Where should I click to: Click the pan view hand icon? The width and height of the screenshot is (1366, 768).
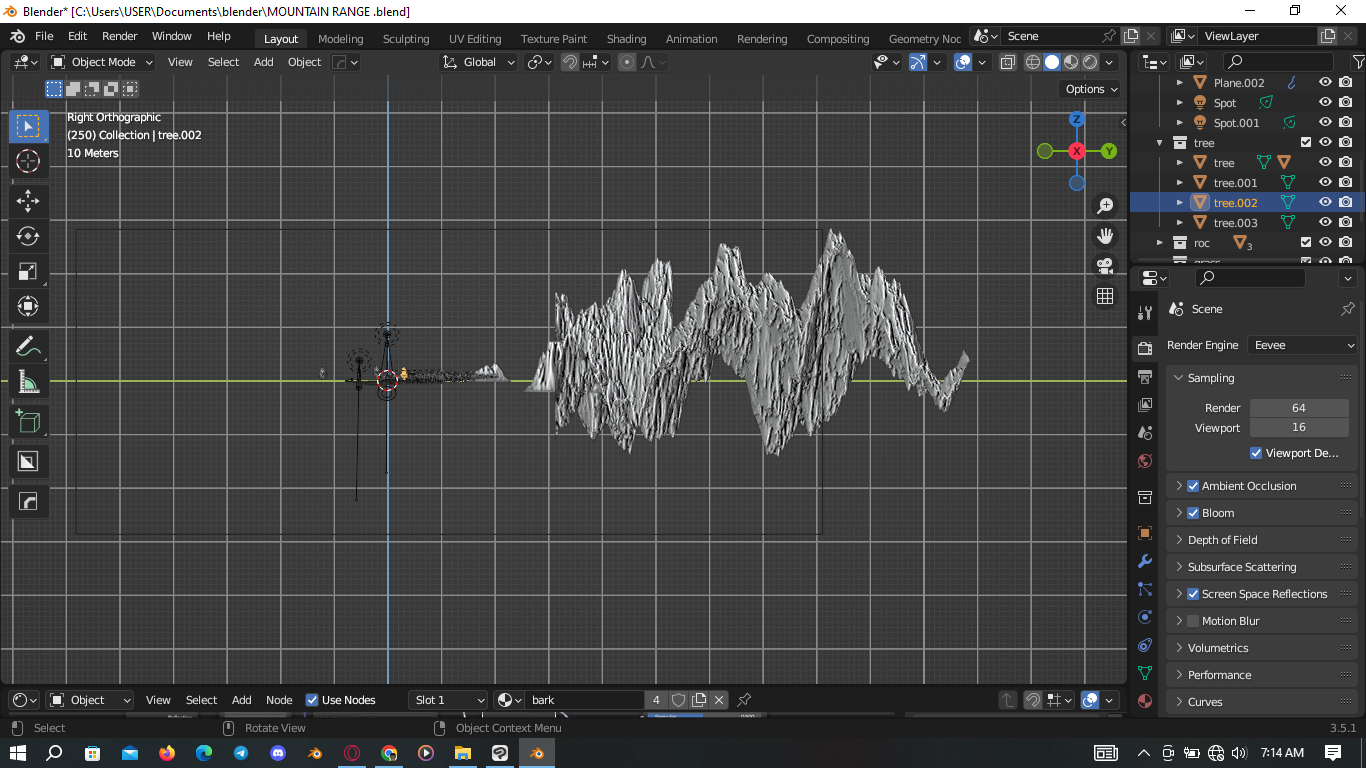[1105, 236]
